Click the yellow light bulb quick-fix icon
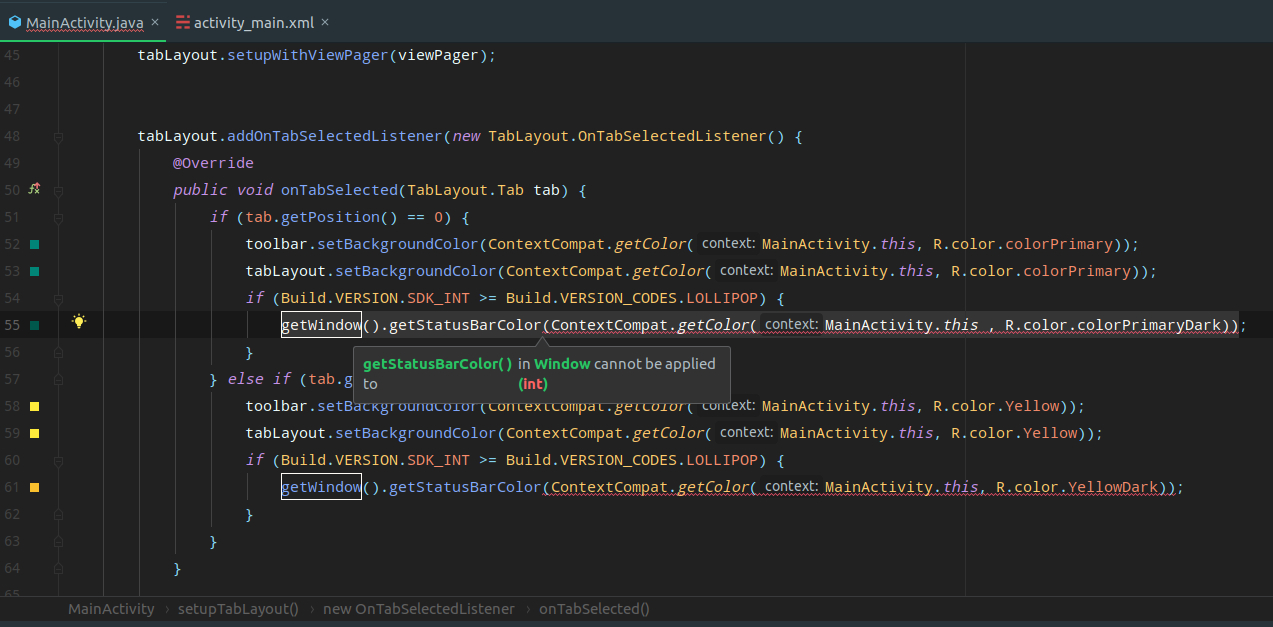This screenshot has width=1273, height=627. click(x=79, y=322)
